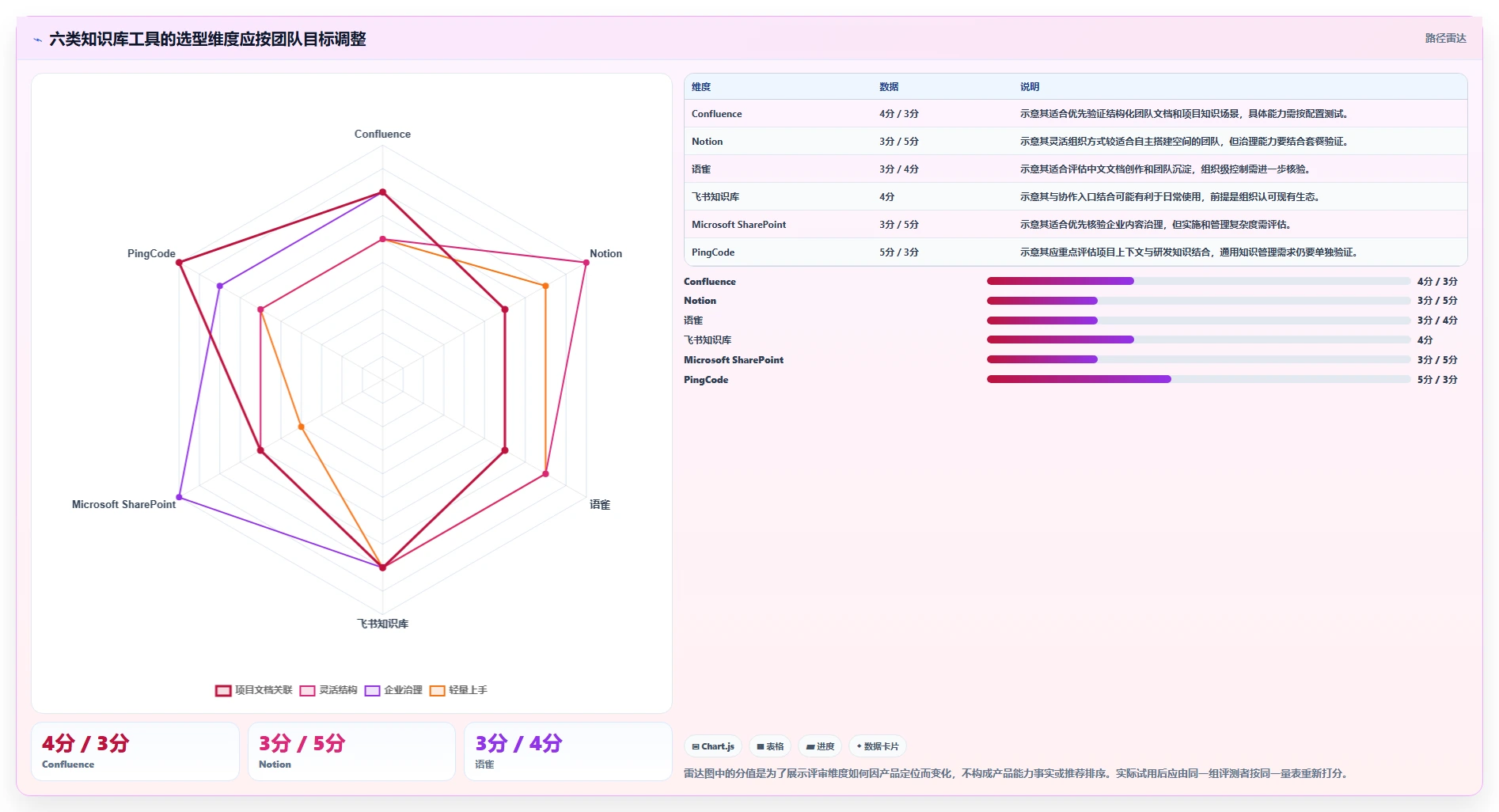This screenshot has height=812, width=1499.
Task: Click the title 六类知识库工具的选型维度应按团队目标调整
Action: point(207,39)
